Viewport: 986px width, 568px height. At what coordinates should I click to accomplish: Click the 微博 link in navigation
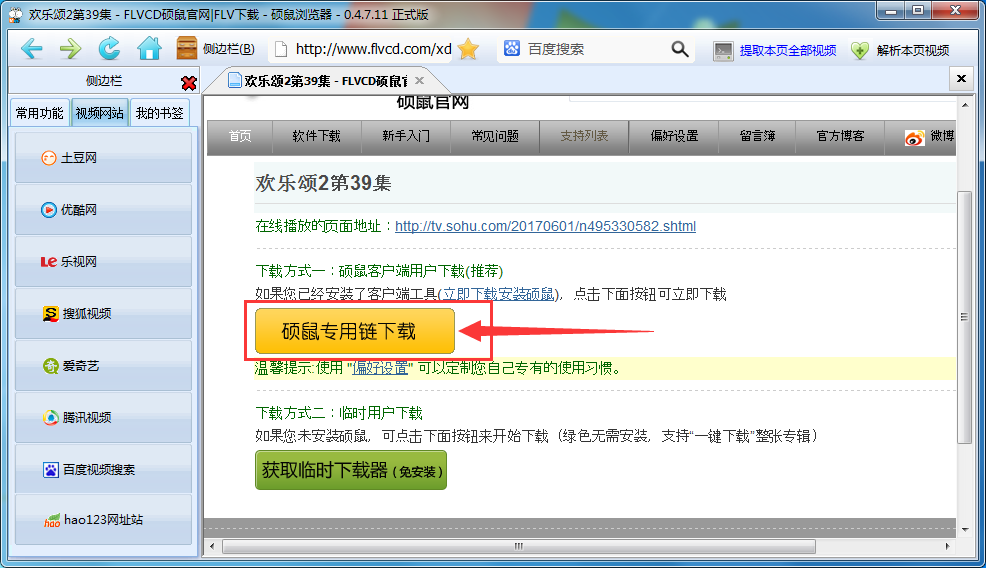click(929, 136)
